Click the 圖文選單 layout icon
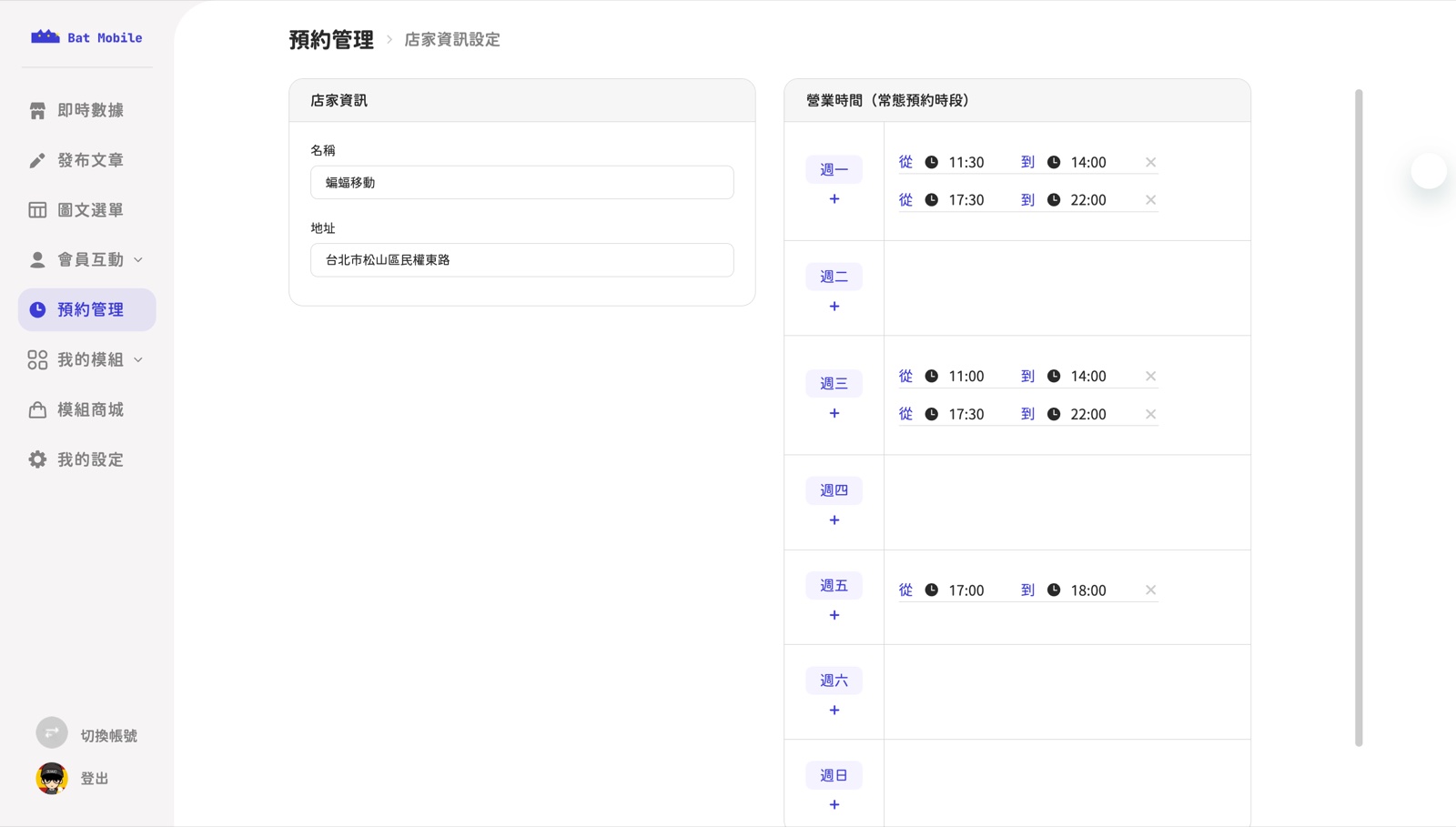Screen dimensions: 1456x827 (x=37, y=210)
